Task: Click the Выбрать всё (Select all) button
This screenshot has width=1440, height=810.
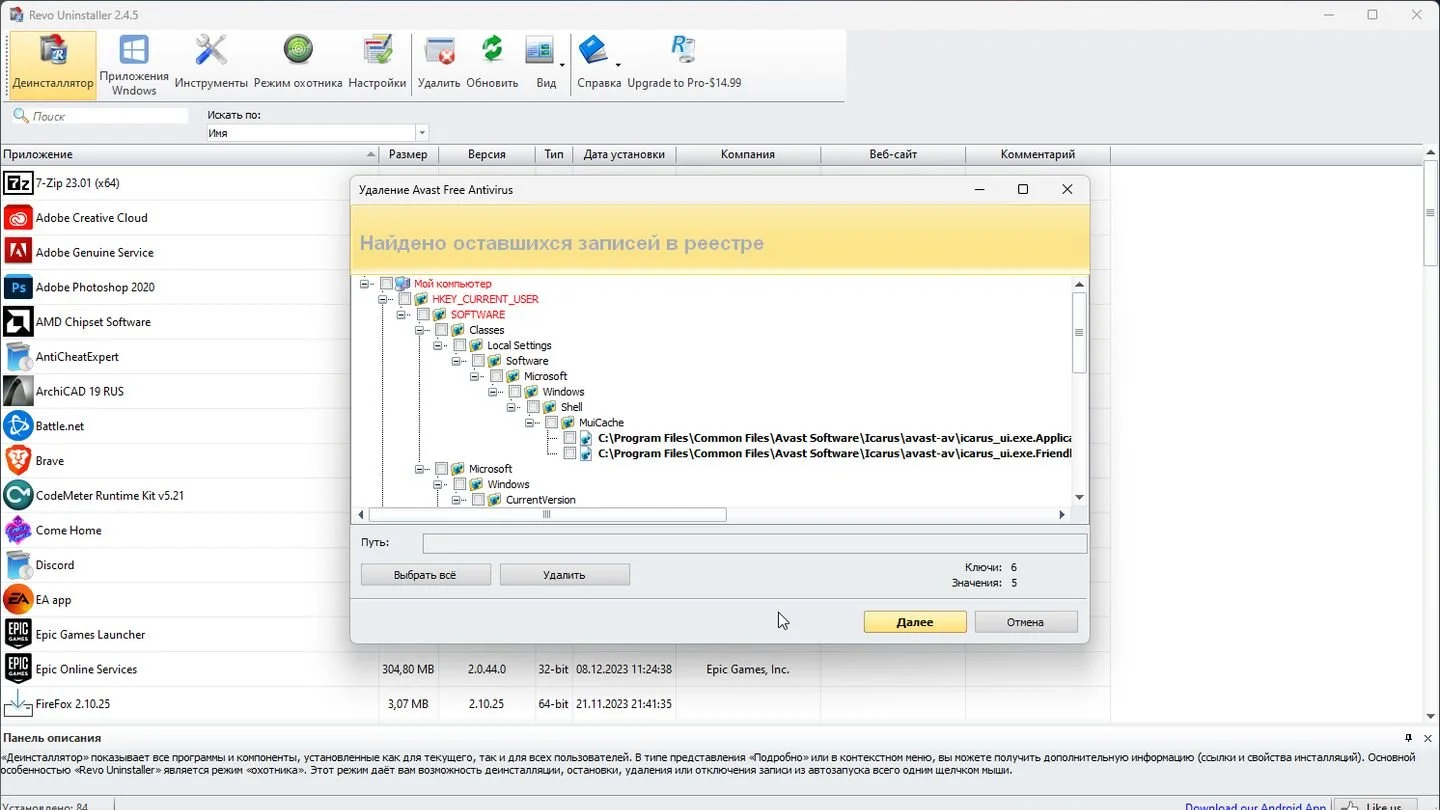Action: click(x=425, y=575)
